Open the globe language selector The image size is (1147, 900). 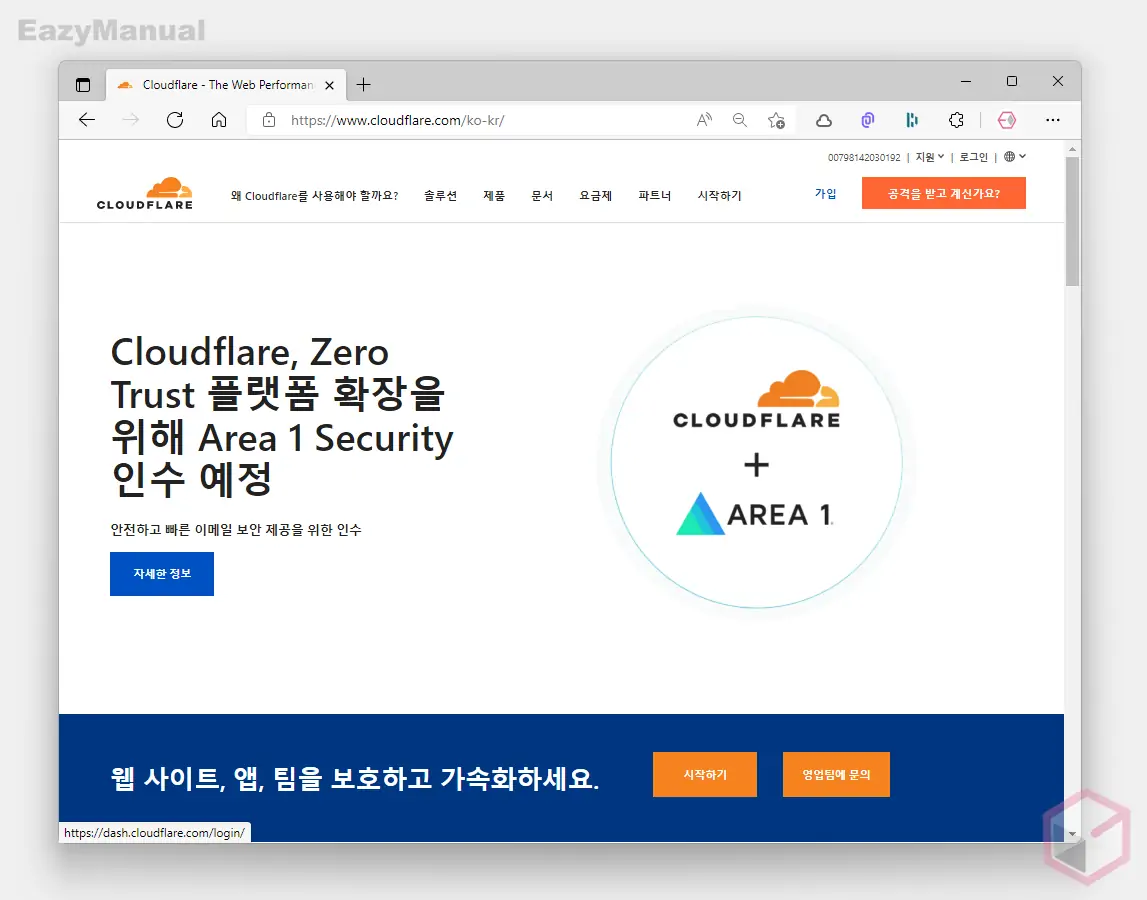click(1014, 157)
